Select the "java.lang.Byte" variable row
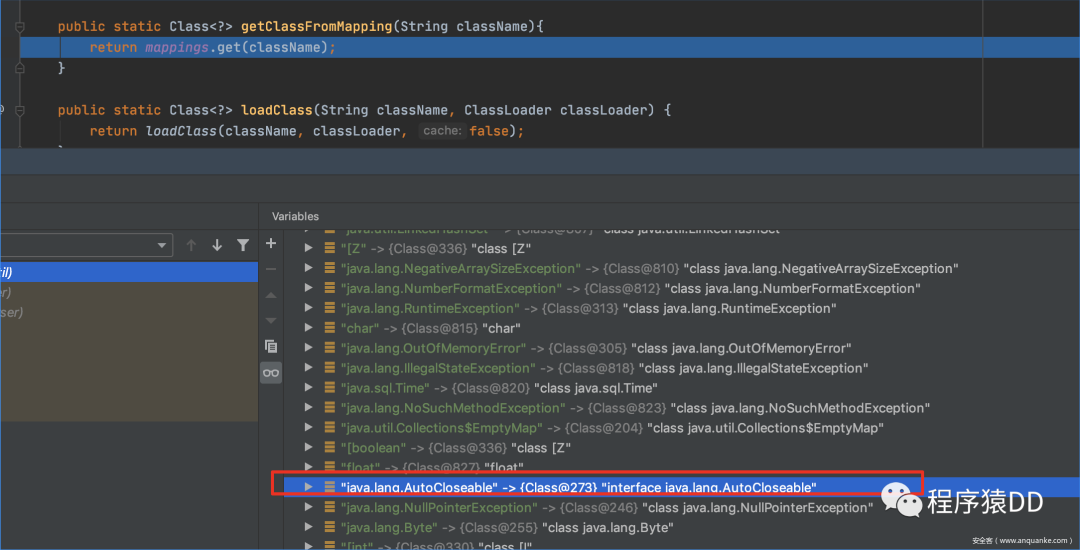Screen dimensions: 1080x550 668,528
